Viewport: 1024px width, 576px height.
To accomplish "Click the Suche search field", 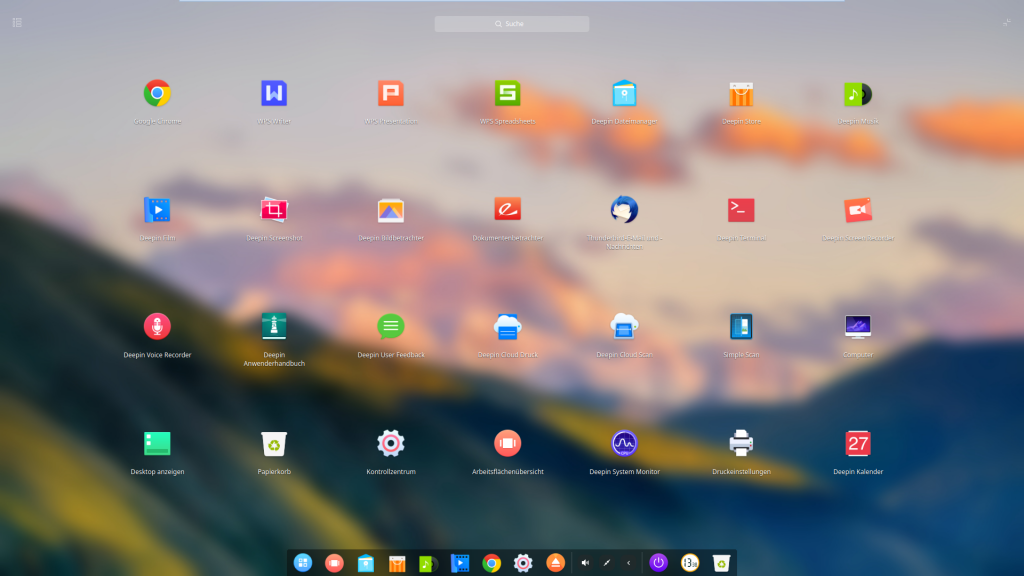I will (512, 24).
